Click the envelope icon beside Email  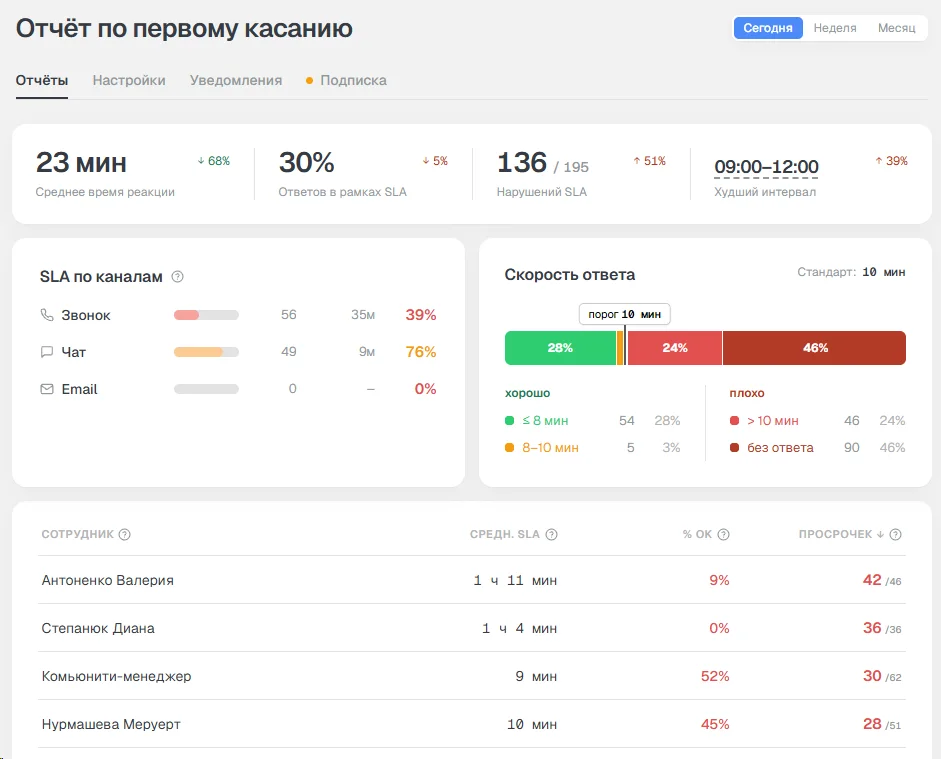[47, 389]
